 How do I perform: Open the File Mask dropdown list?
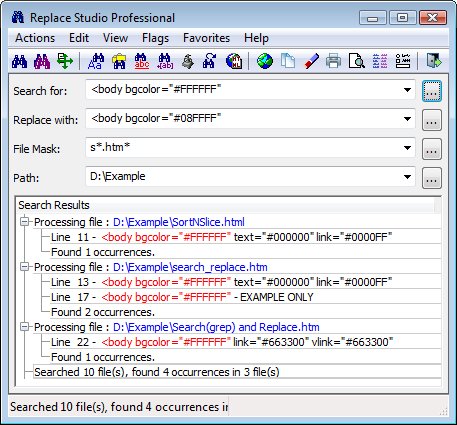pos(407,148)
